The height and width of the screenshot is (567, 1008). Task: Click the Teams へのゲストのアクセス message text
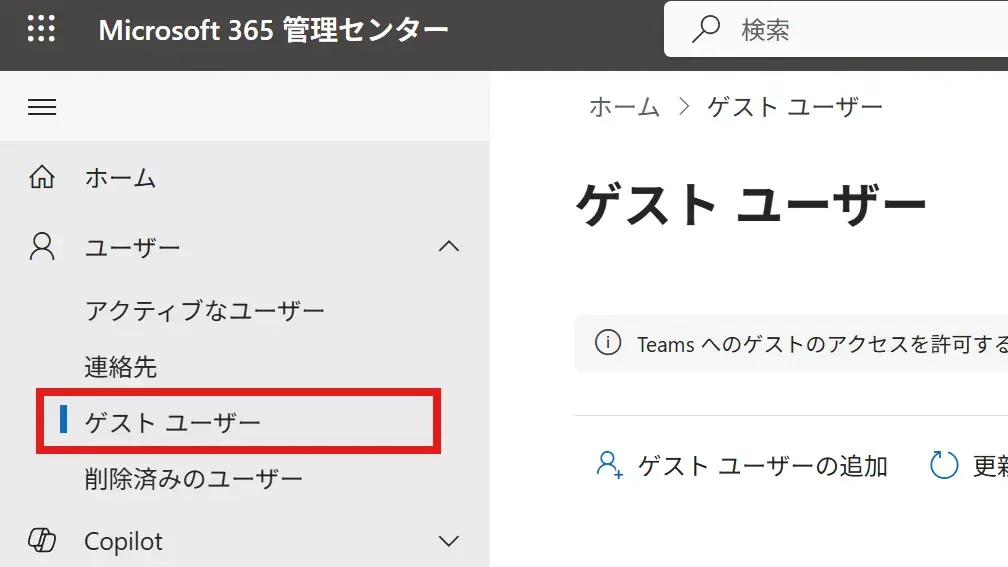click(x=822, y=344)
